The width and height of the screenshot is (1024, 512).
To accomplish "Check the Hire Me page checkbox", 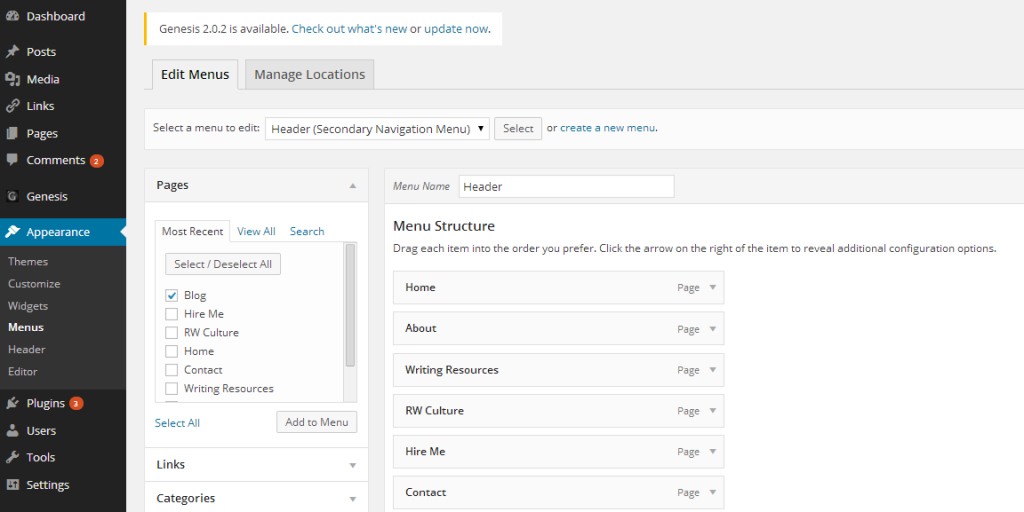I will (x=171, y=314).
